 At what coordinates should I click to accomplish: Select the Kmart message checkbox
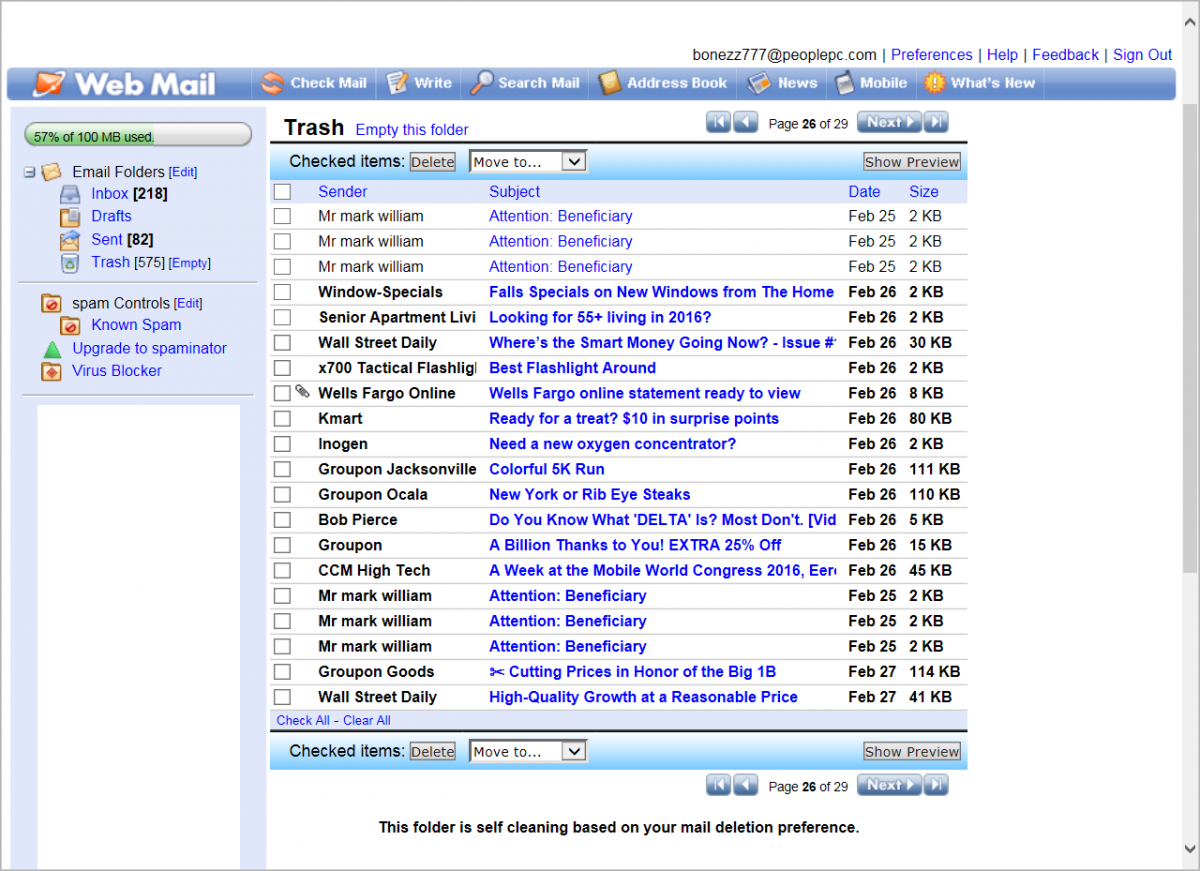click(x=282, y=419)
